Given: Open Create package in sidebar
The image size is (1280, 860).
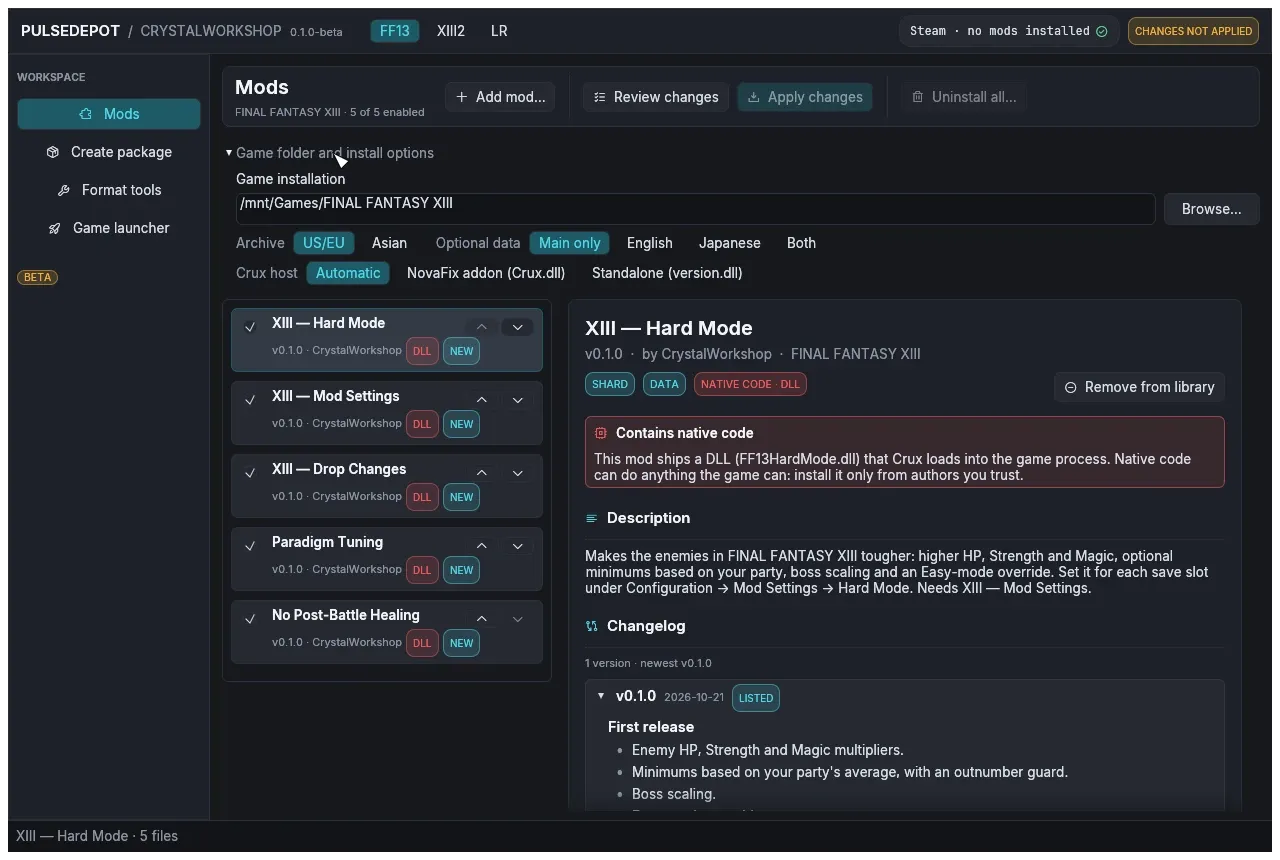Looking at the screenshot, I should coord(109,152).
